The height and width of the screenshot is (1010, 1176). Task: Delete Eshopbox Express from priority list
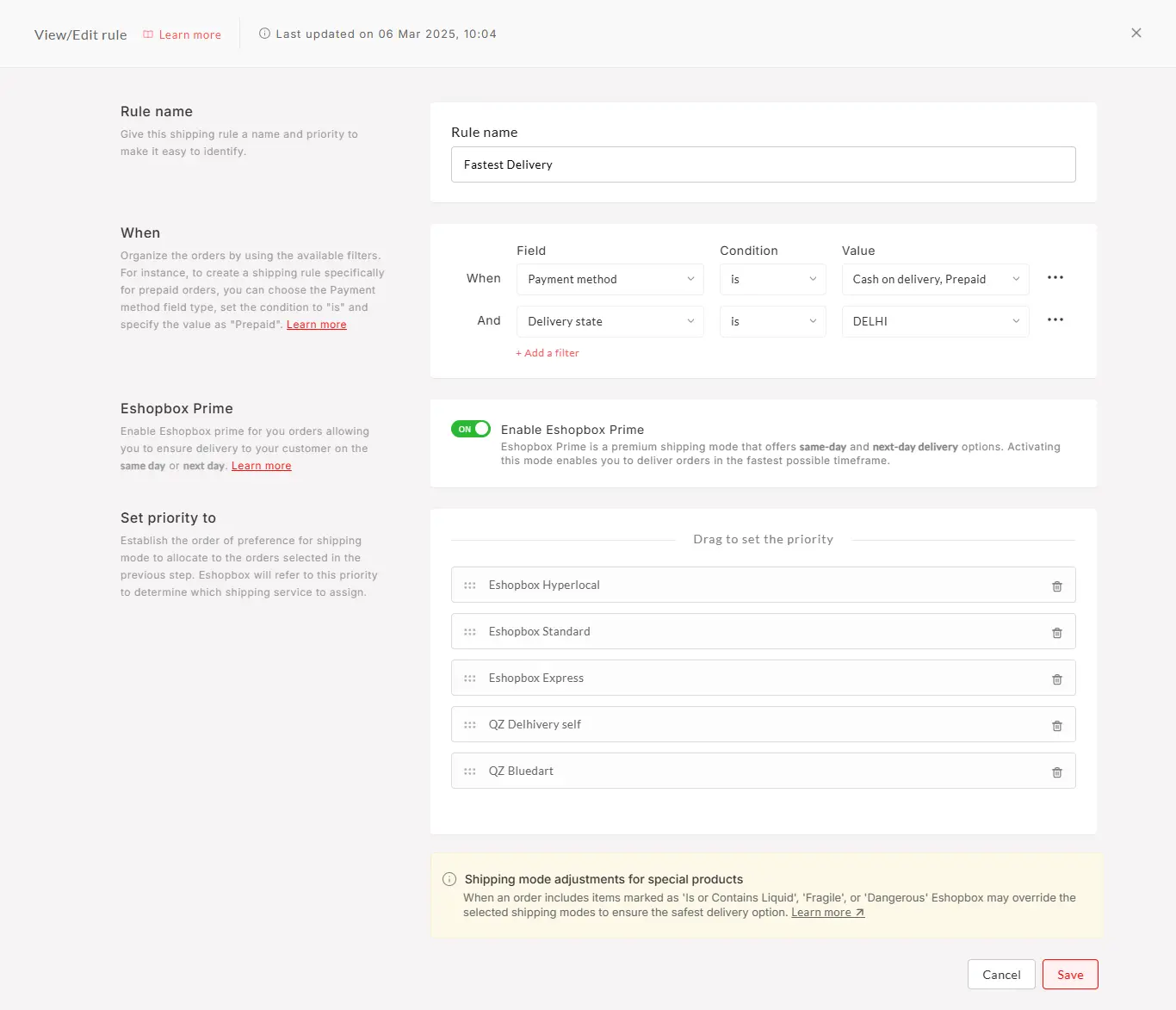(1057, 679)
